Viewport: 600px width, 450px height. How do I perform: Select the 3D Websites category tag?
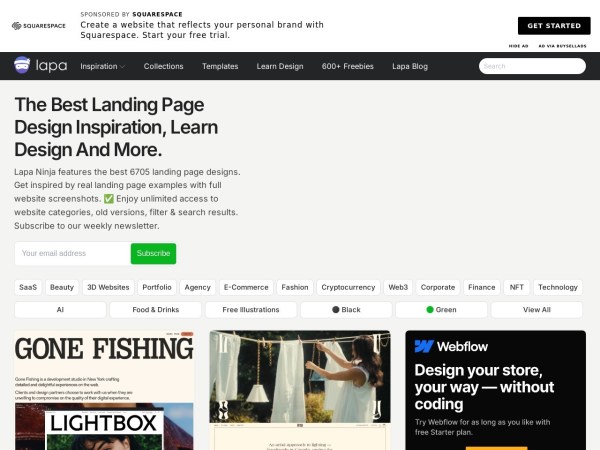click(x=108, y=287)
